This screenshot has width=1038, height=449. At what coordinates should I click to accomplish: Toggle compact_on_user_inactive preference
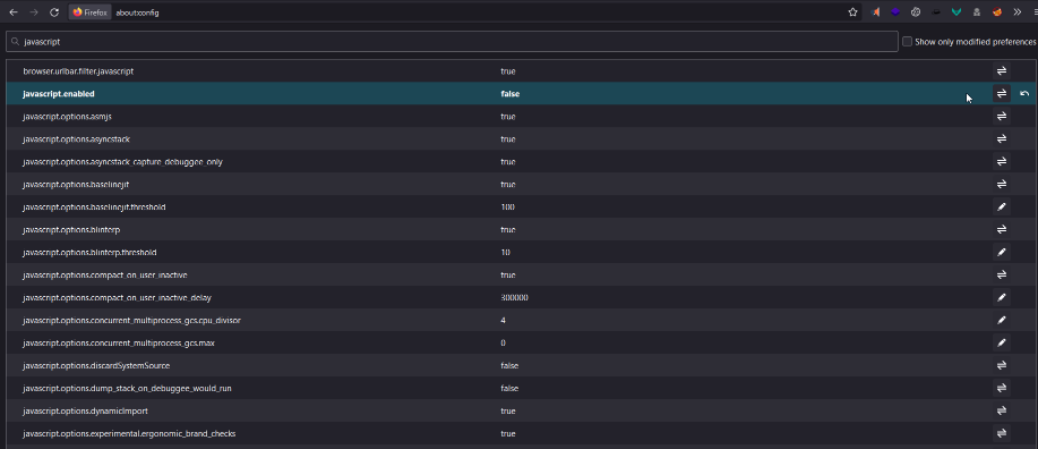pos(1002,275)
